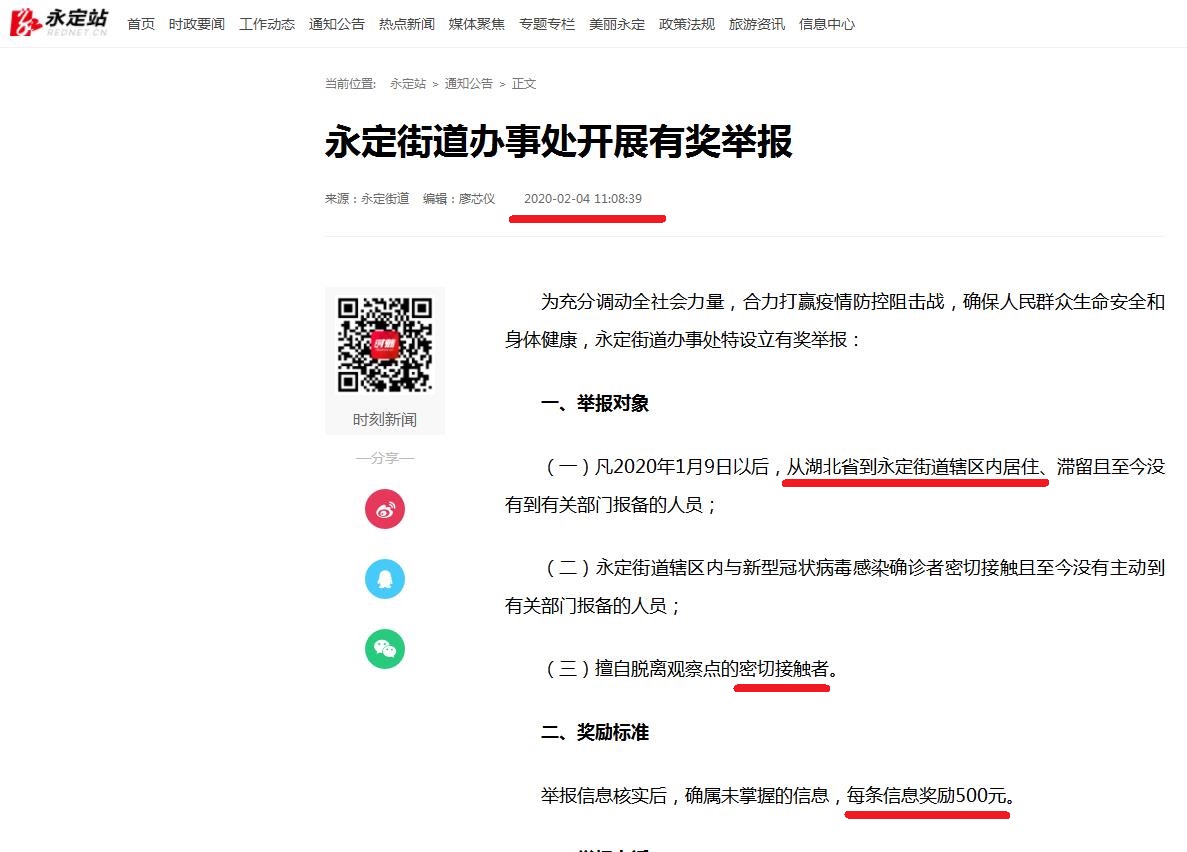The width and height of the screenshot is (1187, 852).
Task: Open the 专题专栏 section
Action: (x=546, y=23)
